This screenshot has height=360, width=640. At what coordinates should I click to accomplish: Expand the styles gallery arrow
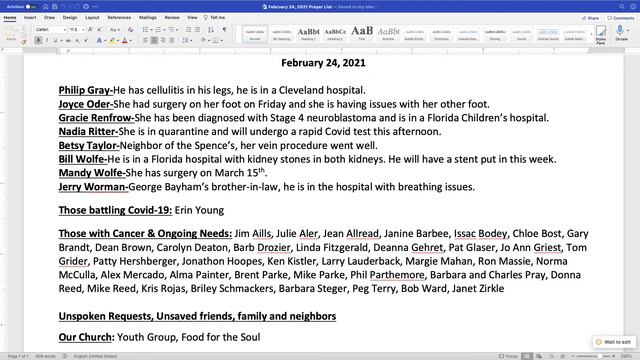(591, 34)
